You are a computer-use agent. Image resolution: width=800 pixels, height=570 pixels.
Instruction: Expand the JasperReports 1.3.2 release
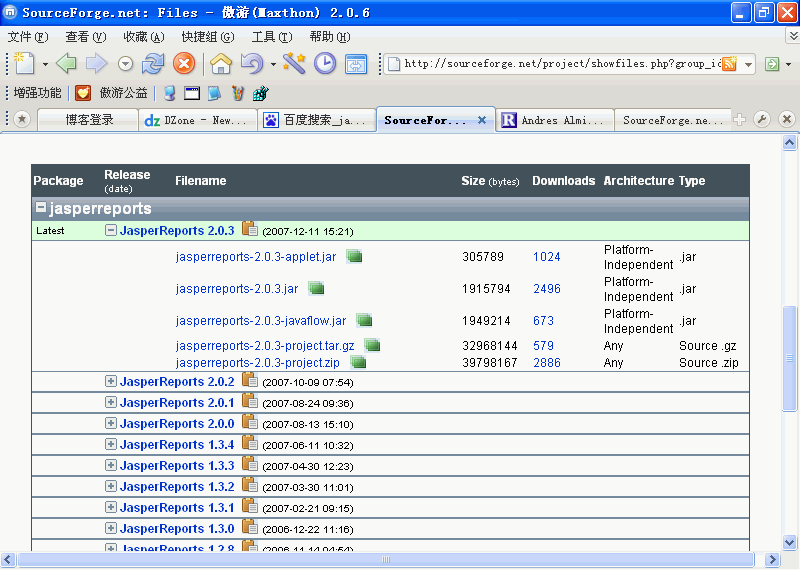(111, 486)
